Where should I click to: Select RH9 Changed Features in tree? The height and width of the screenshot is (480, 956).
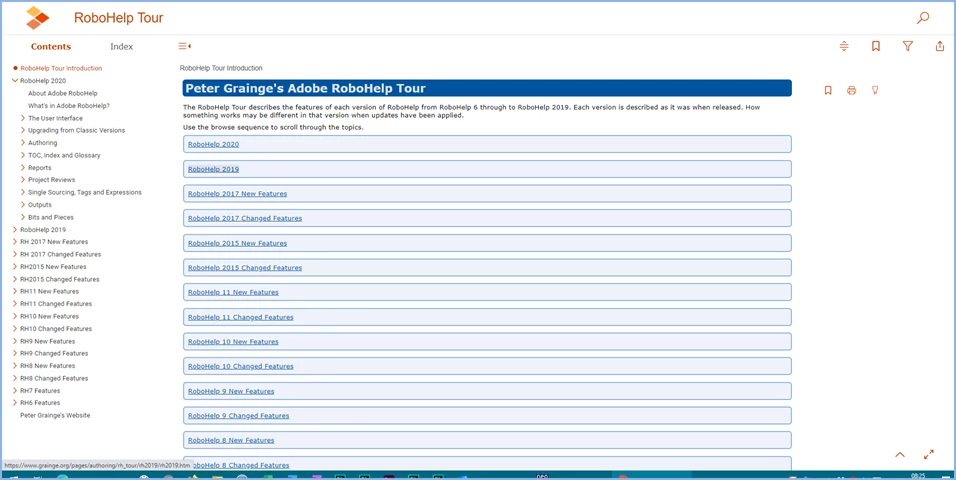click(54, 354)
